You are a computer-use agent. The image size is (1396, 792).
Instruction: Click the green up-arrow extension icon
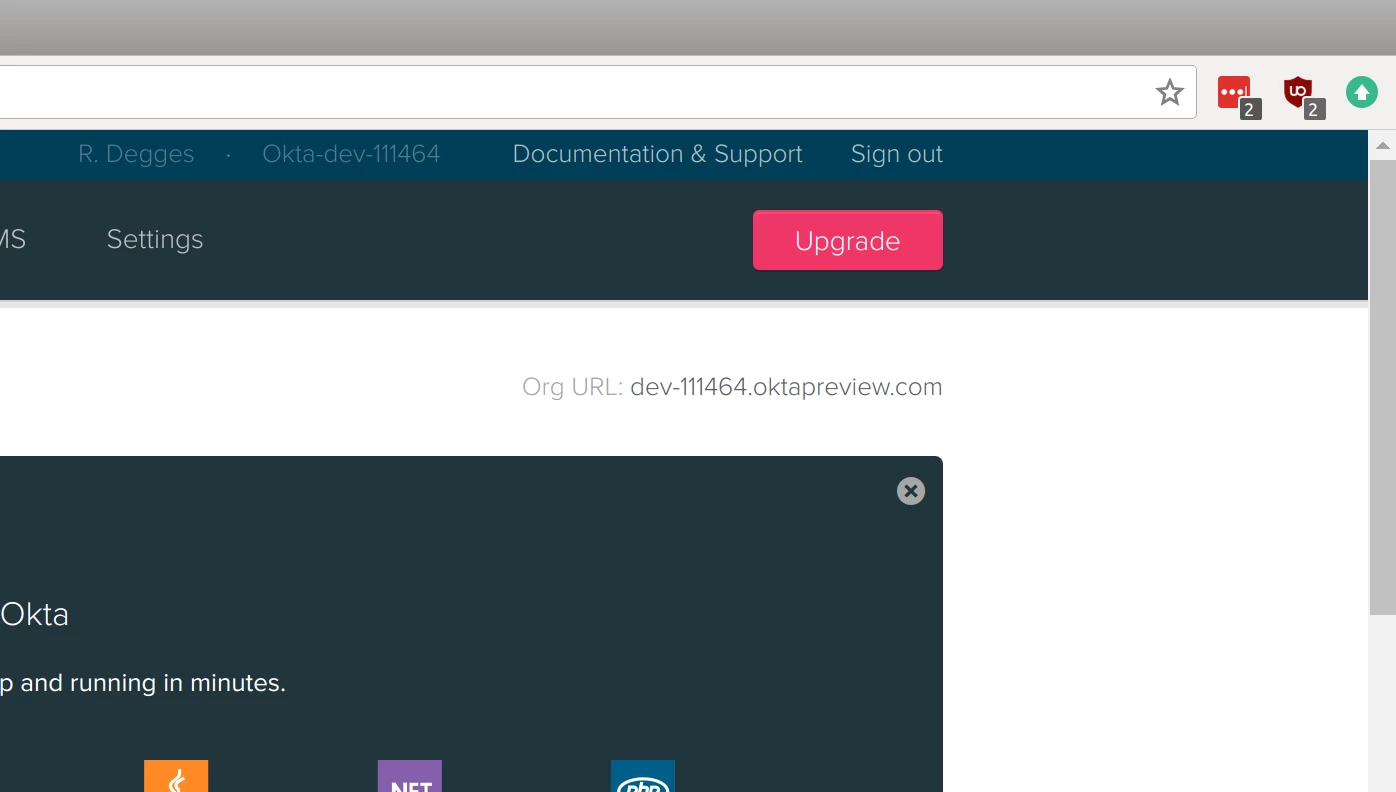[x=1361, y=93]
